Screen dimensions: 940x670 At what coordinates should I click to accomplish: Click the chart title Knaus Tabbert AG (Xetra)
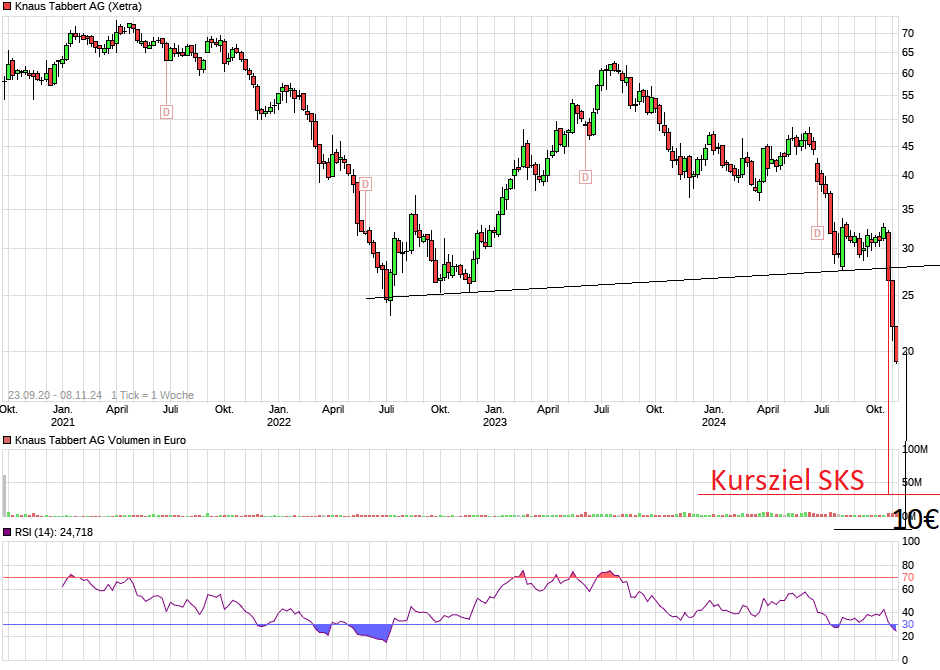click(79, 7)
